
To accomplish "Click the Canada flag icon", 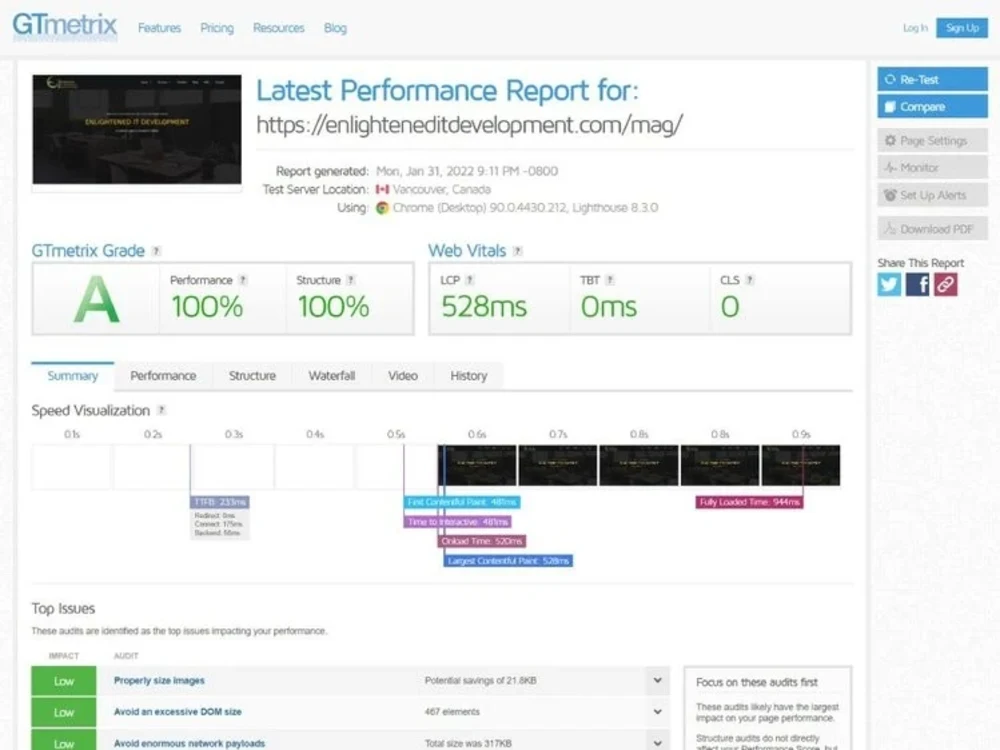I will 382,189.
